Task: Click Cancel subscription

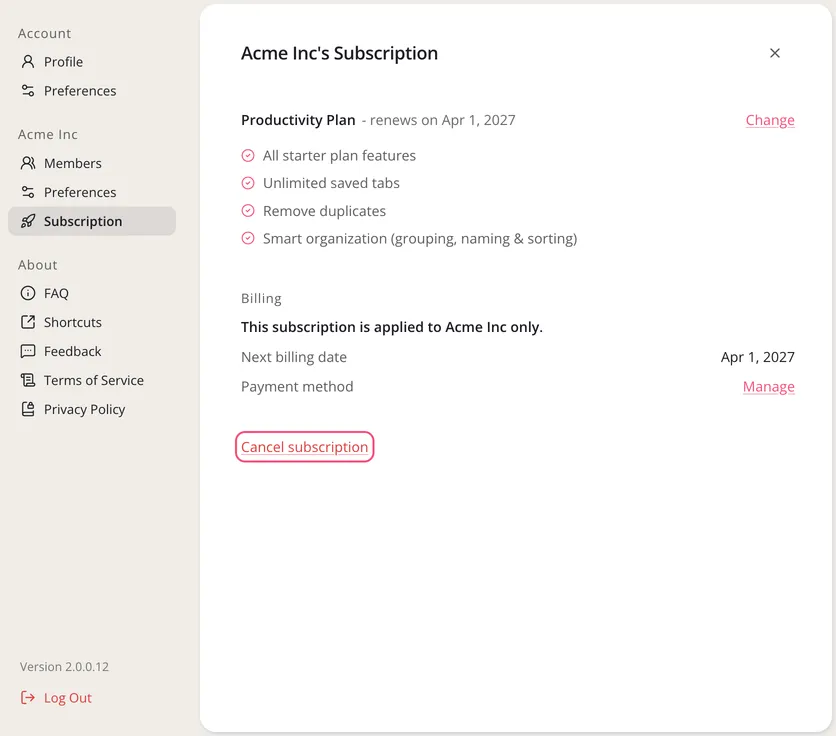Action: (x=304, y=447)
